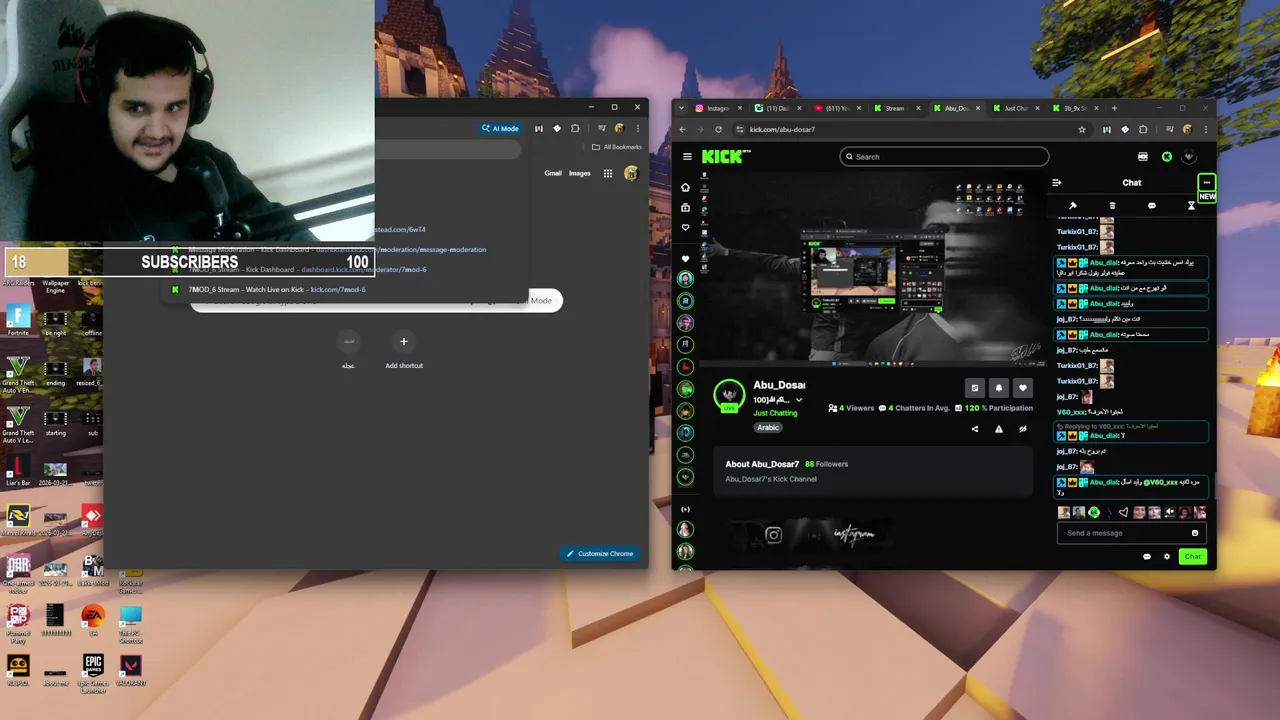This screenshot has width=1280, height=720.
Task: Open the Following heart outline in sidebar
Action: point(685,227)
